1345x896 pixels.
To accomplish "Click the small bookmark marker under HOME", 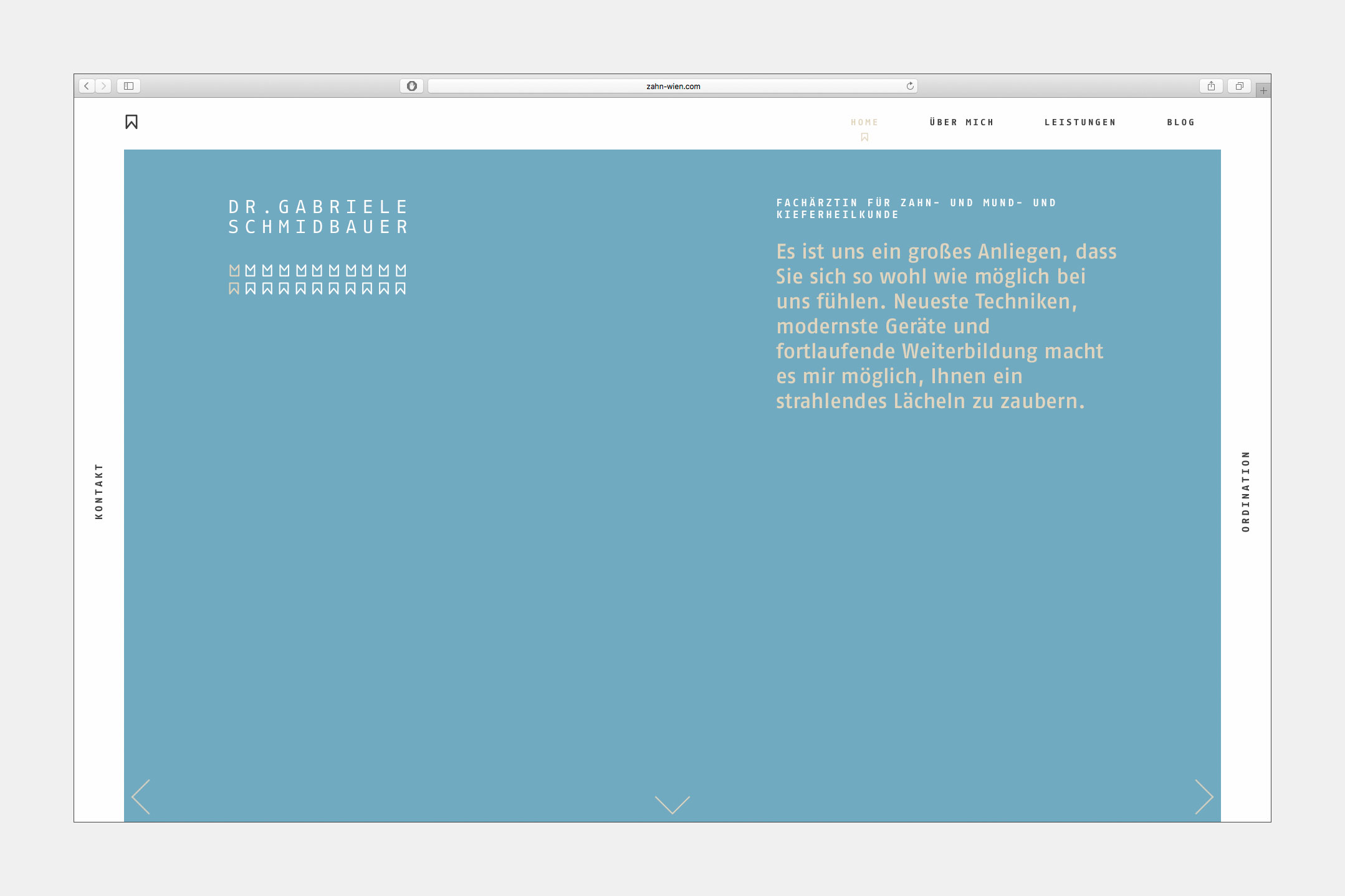I will click(864, 137).
